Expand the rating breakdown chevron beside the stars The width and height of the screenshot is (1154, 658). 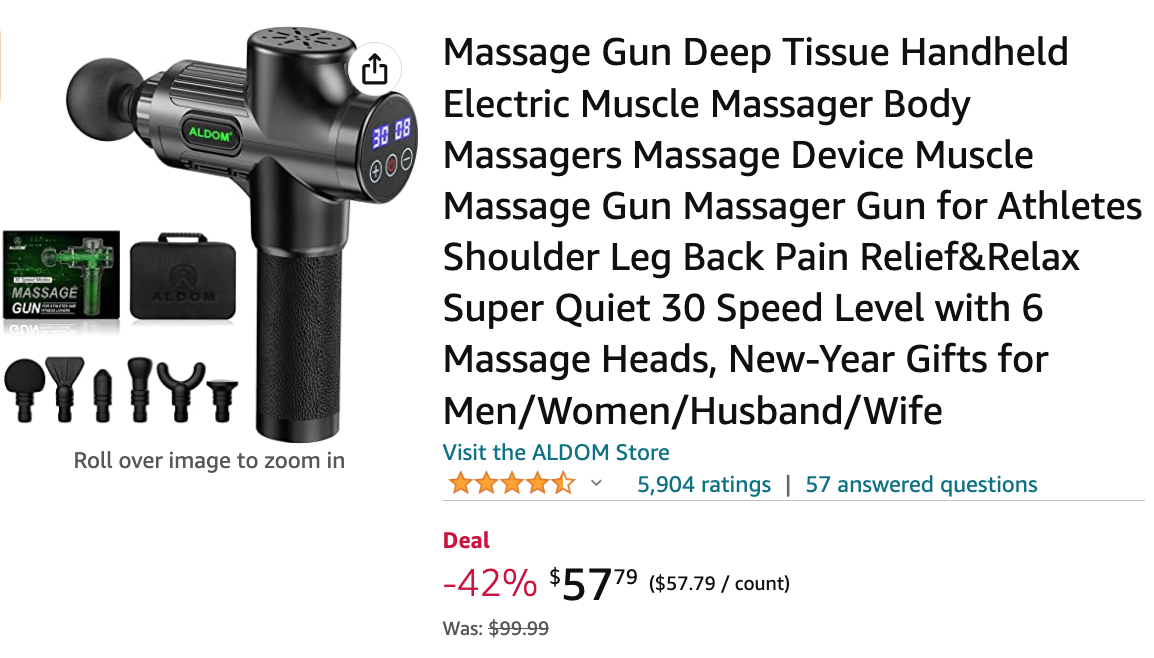click(x=597, y=484)
